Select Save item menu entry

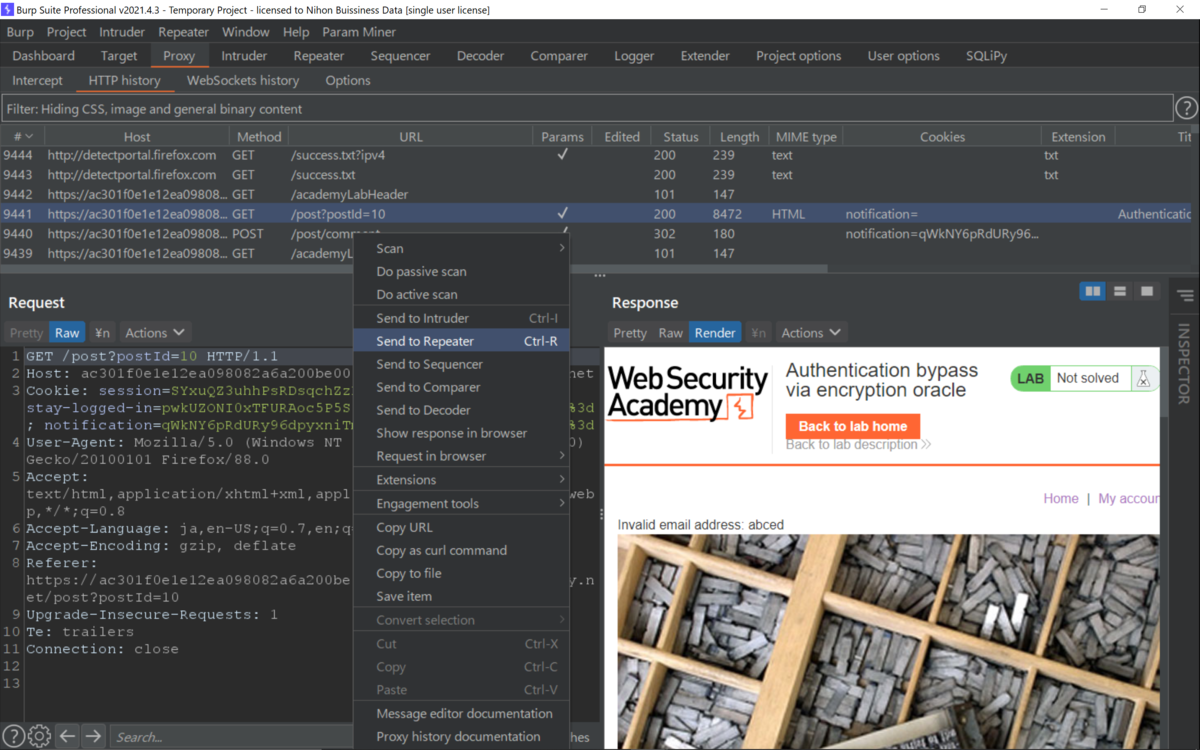pos(461,596)
